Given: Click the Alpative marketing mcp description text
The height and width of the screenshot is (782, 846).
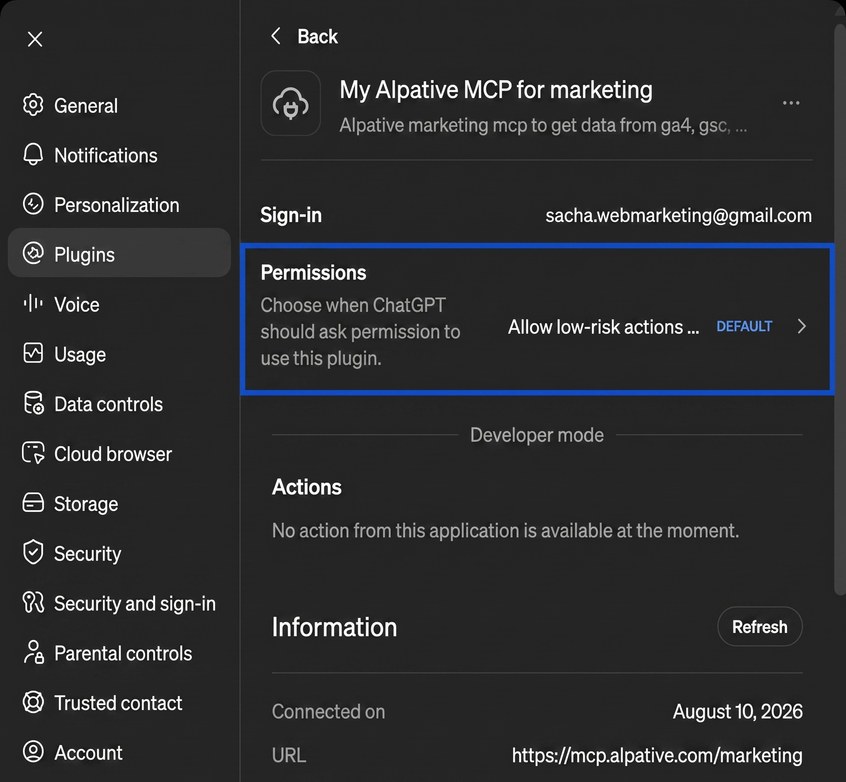Looking at the screenshot, I should point(543,125).
